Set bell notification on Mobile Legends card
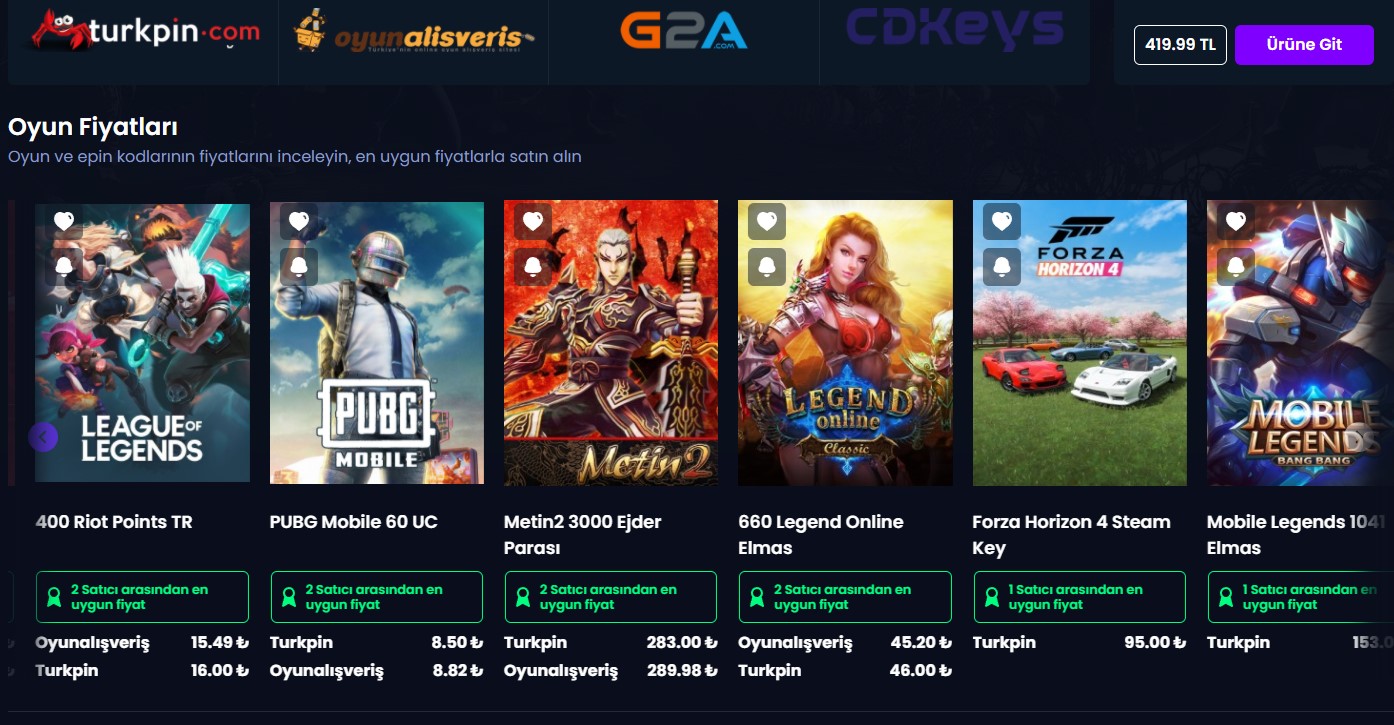This screenshot has width=1394, height=725. coord(1235,267)
